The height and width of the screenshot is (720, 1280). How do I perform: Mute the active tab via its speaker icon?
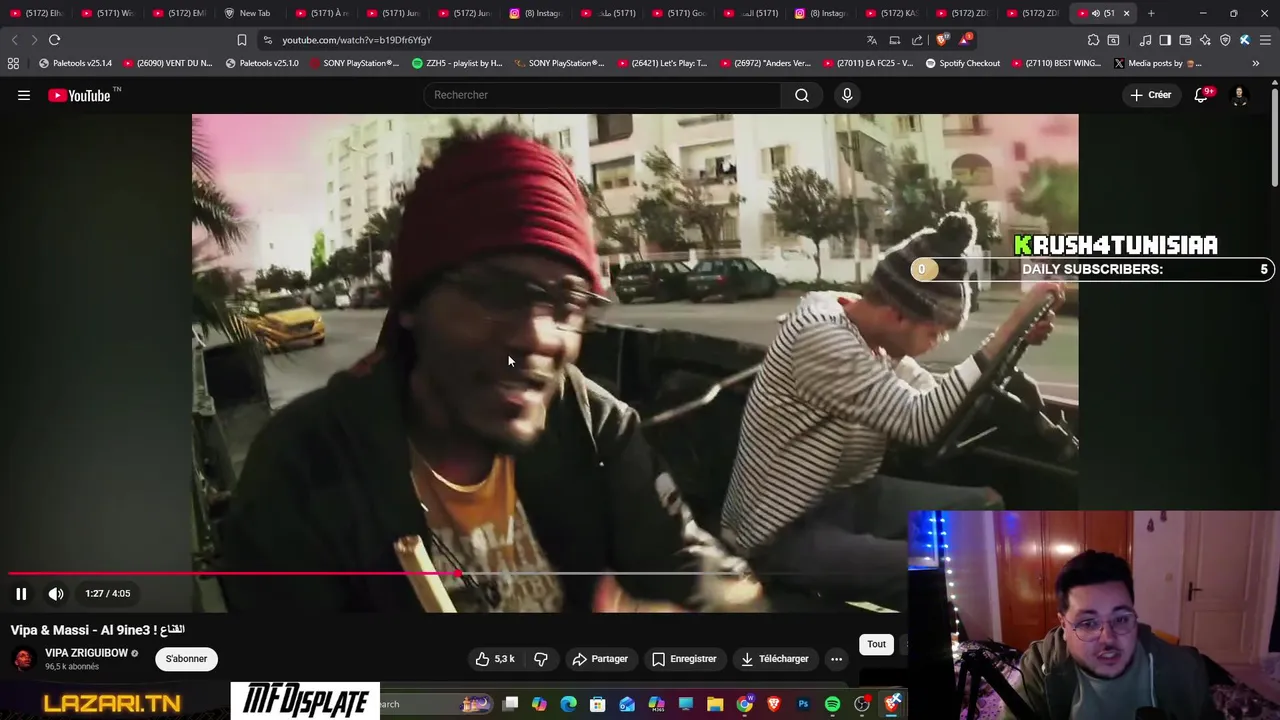[1095, 13]
